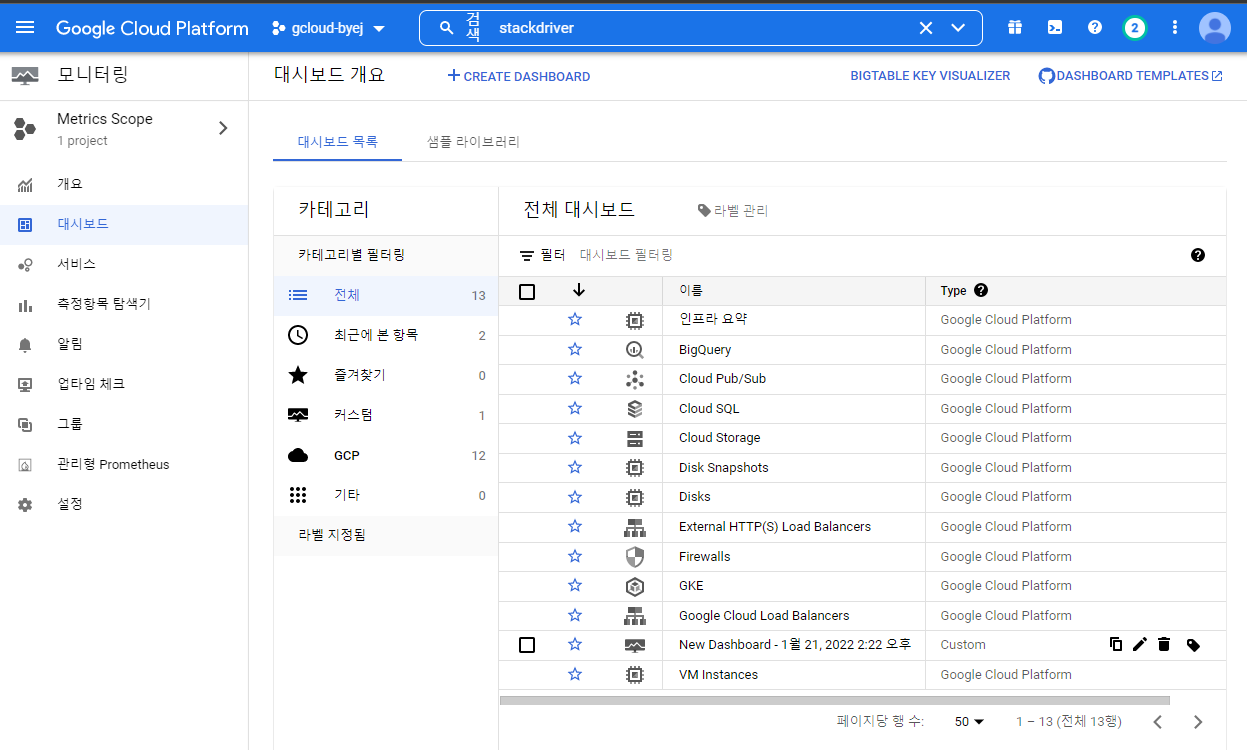This screenshot has width=1247, height=750.
Task: Click the stackdriver search input field
Action: [x=700, y=28]
